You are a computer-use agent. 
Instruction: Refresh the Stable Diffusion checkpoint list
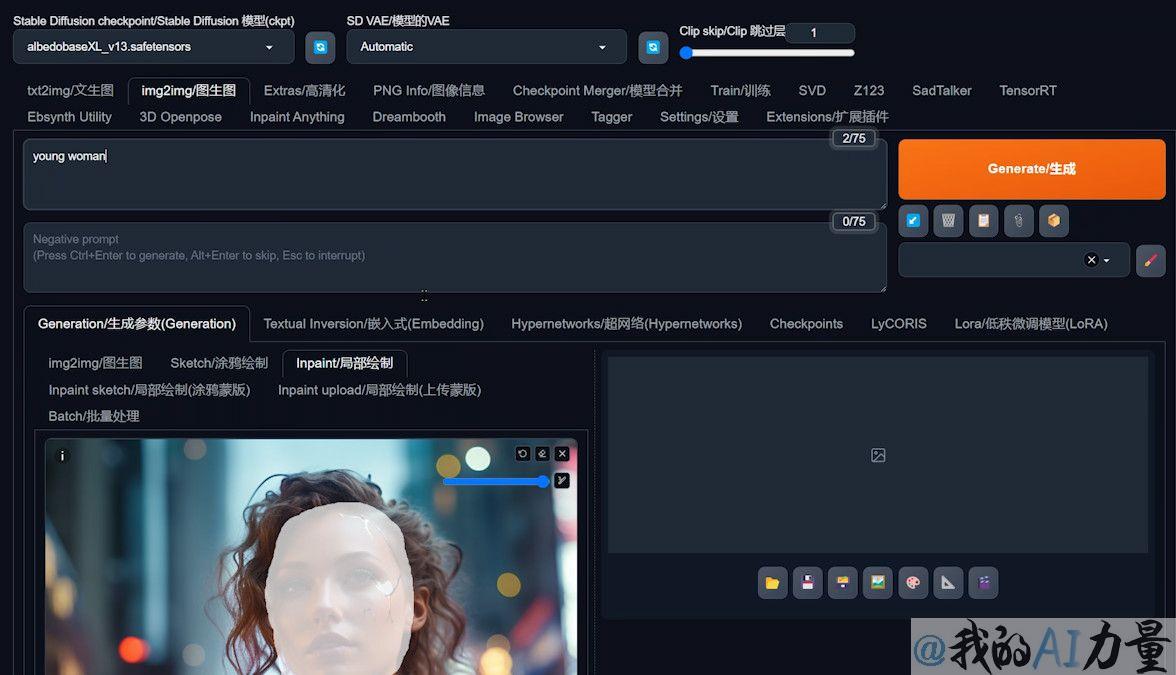pos(320,47)
